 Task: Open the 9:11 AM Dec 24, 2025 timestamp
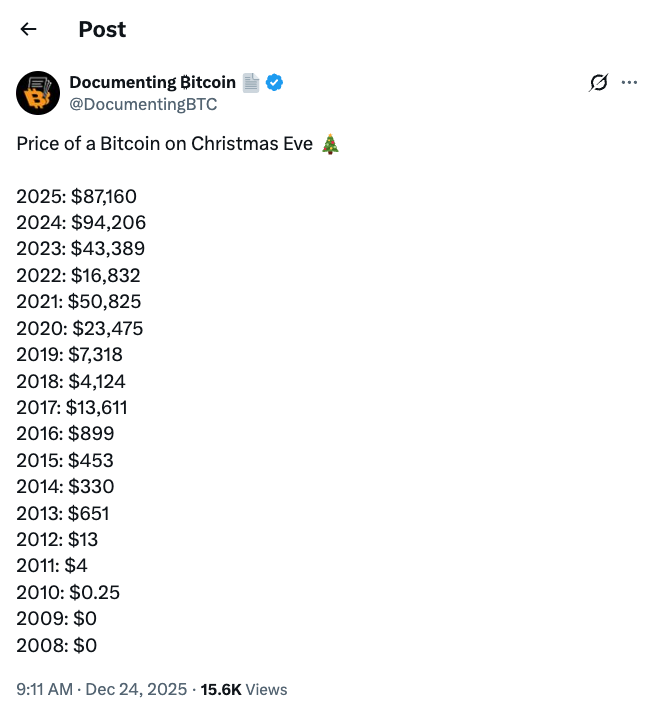coord(101,689)
